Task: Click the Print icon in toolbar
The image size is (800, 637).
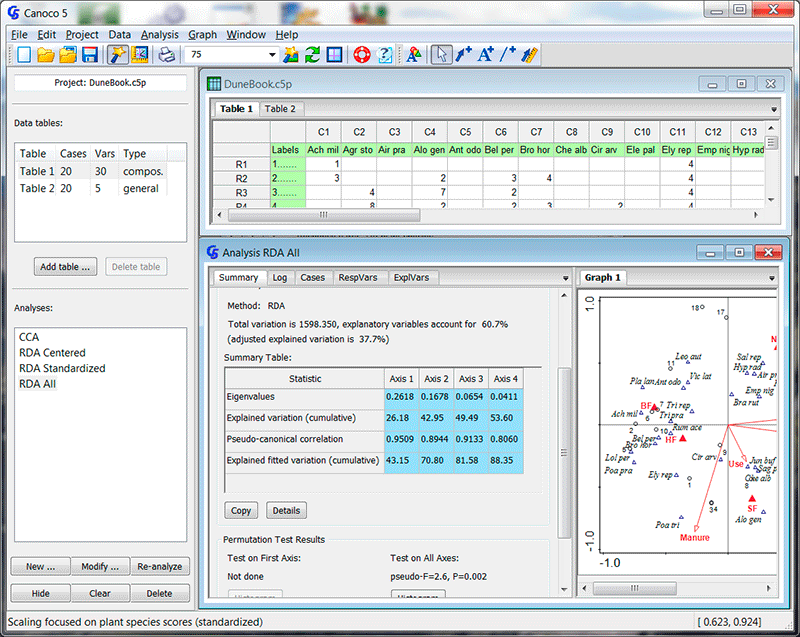Action: 167,55
